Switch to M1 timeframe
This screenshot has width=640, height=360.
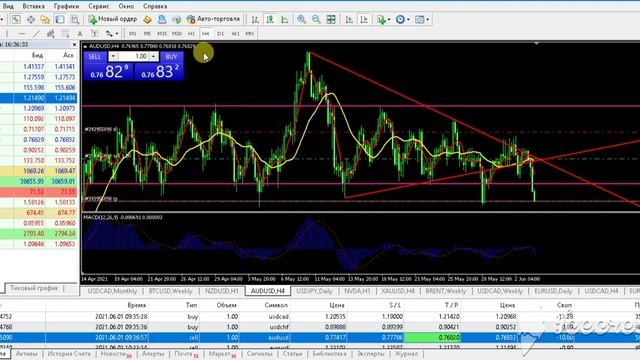coord(132,33)
